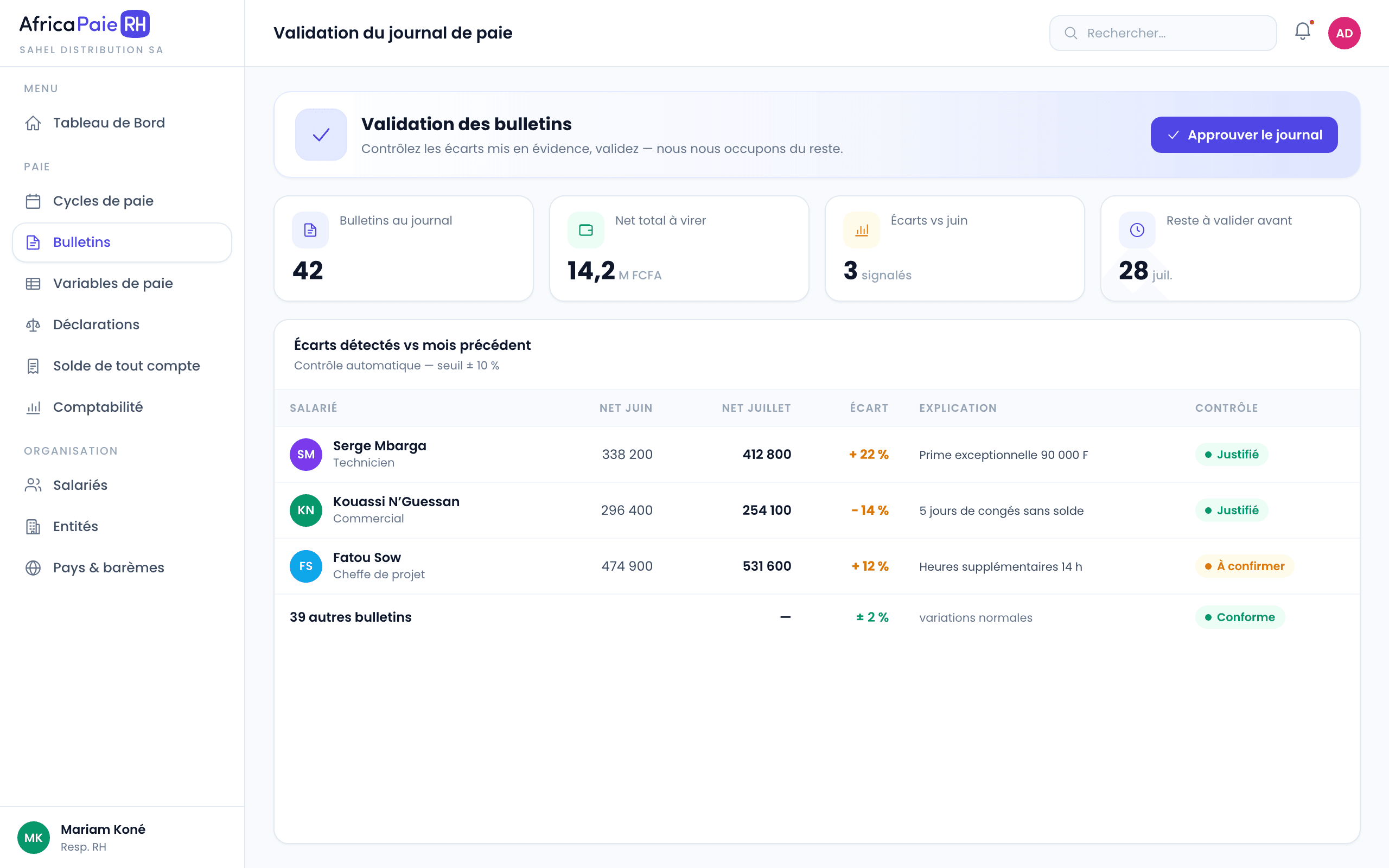The height and width of the screenshot is (868, 1389).
Task: Click the Heures supplémentaires 14 h explanation
Action: (x=1001, y=567)
